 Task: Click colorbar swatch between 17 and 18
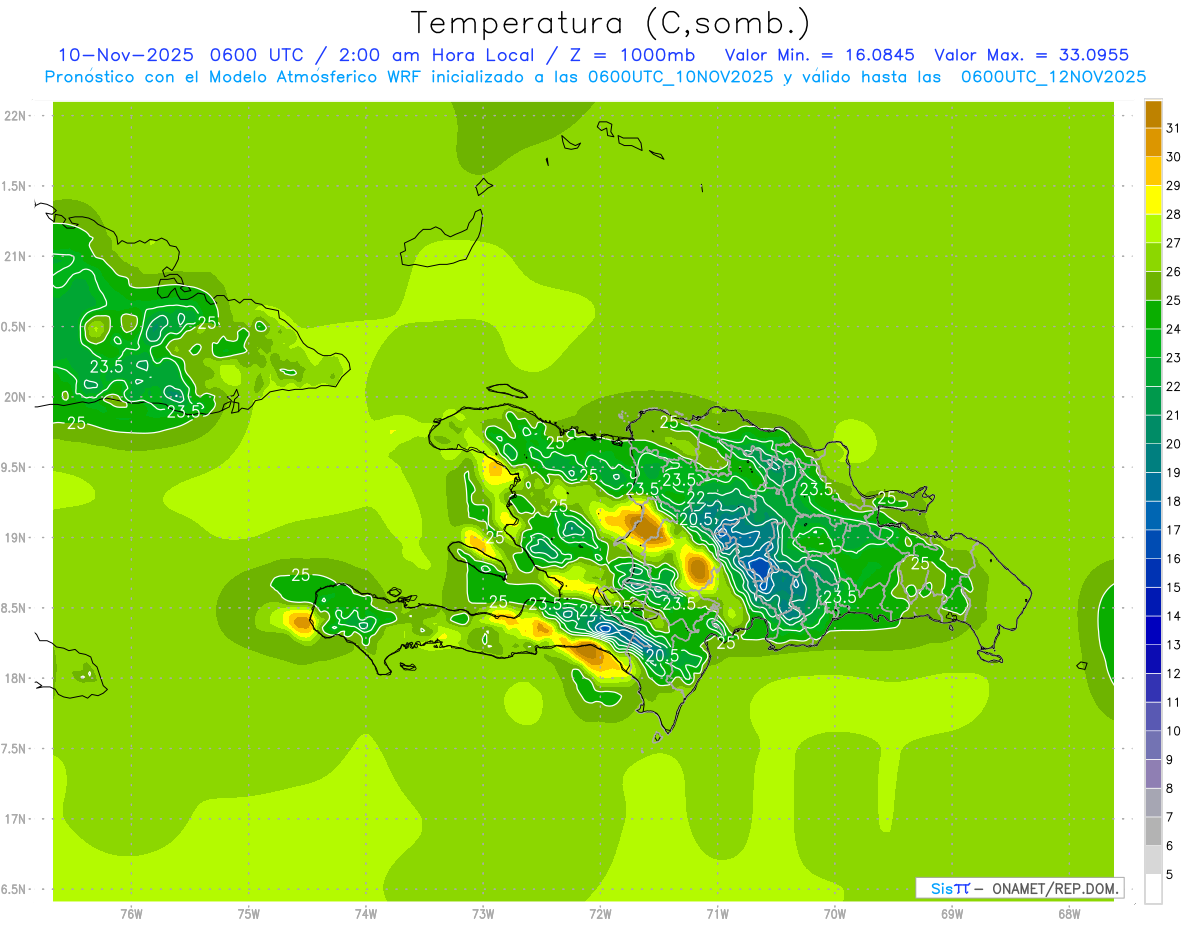click(1153, 515)
